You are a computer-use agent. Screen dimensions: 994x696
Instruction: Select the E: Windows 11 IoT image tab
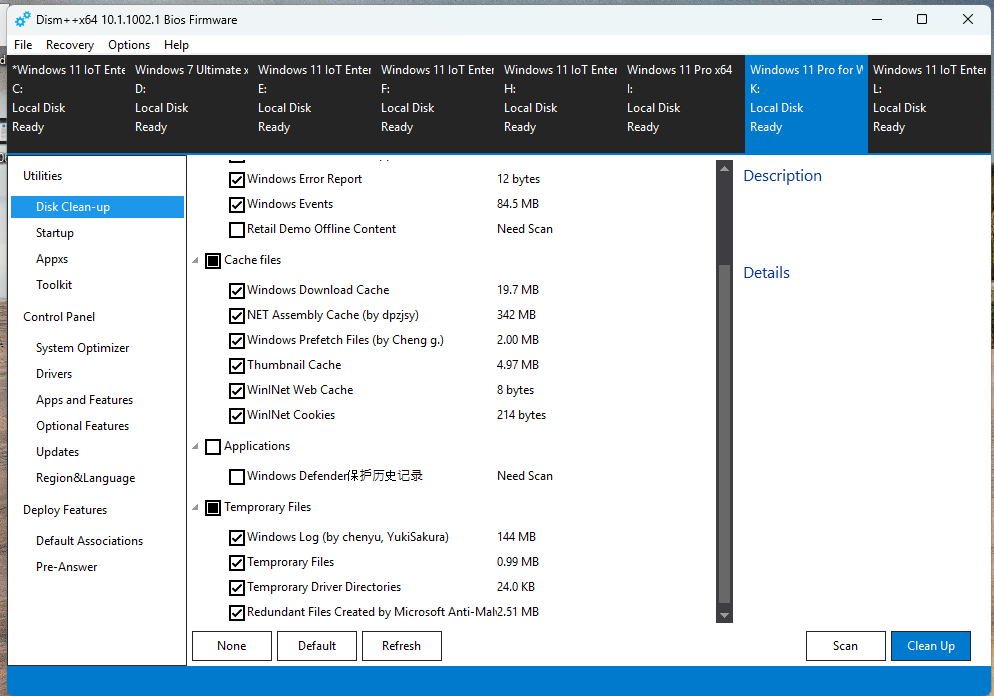[x=314, y=104]
